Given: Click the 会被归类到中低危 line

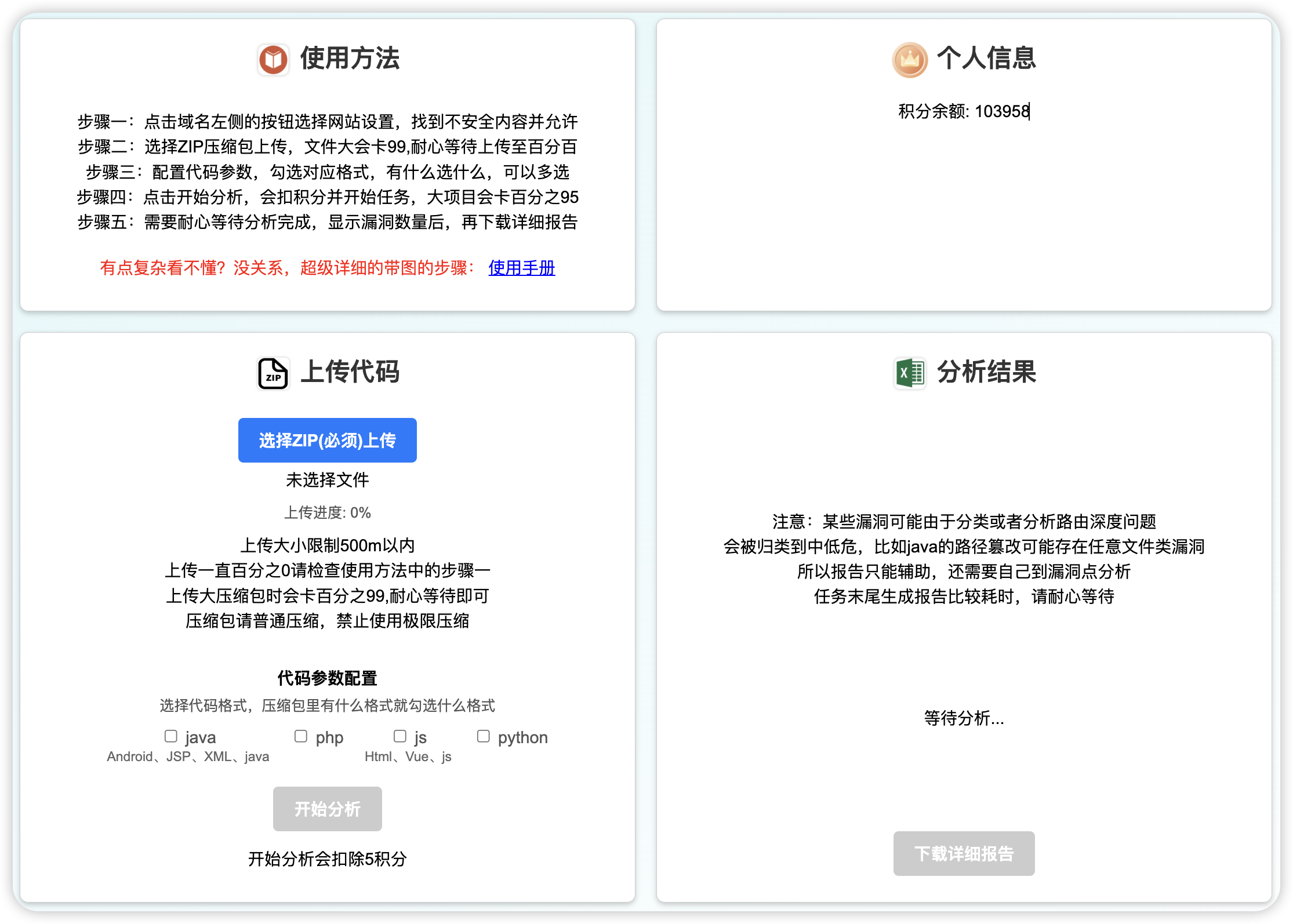Looking at the screenshot, I should (x=964, y=547).
